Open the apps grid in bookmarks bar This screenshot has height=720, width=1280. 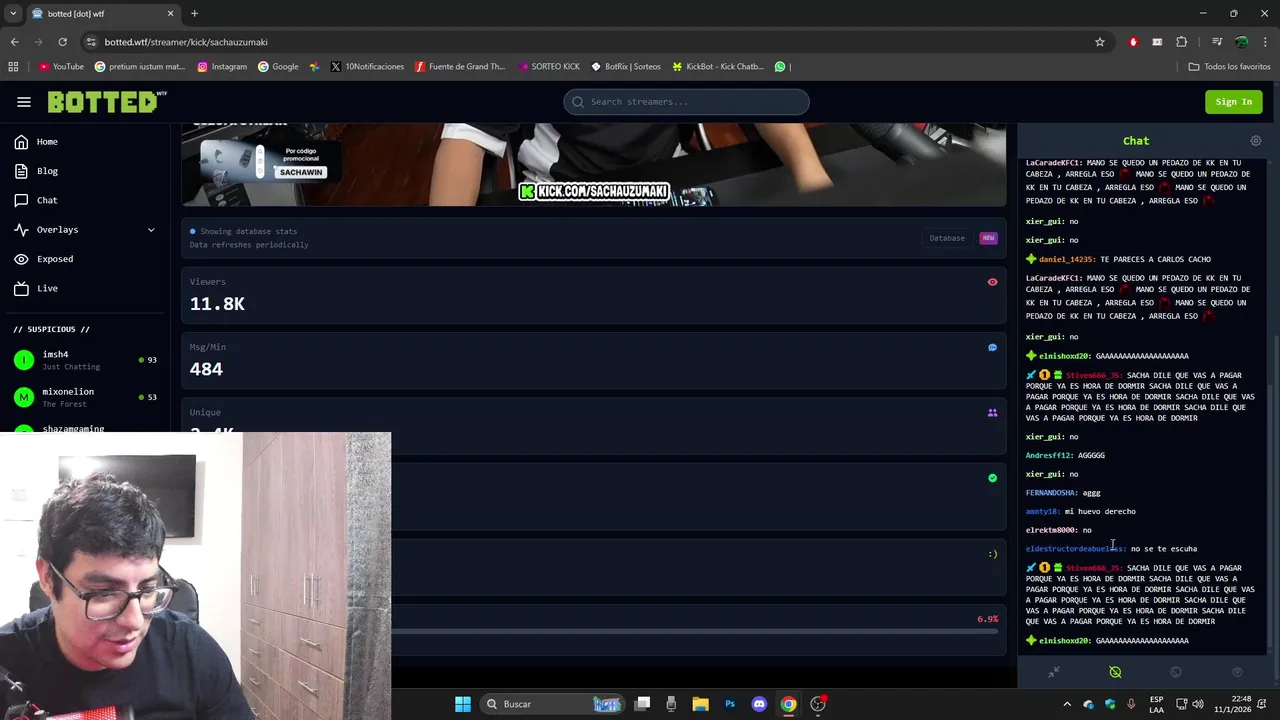[13, 67]
